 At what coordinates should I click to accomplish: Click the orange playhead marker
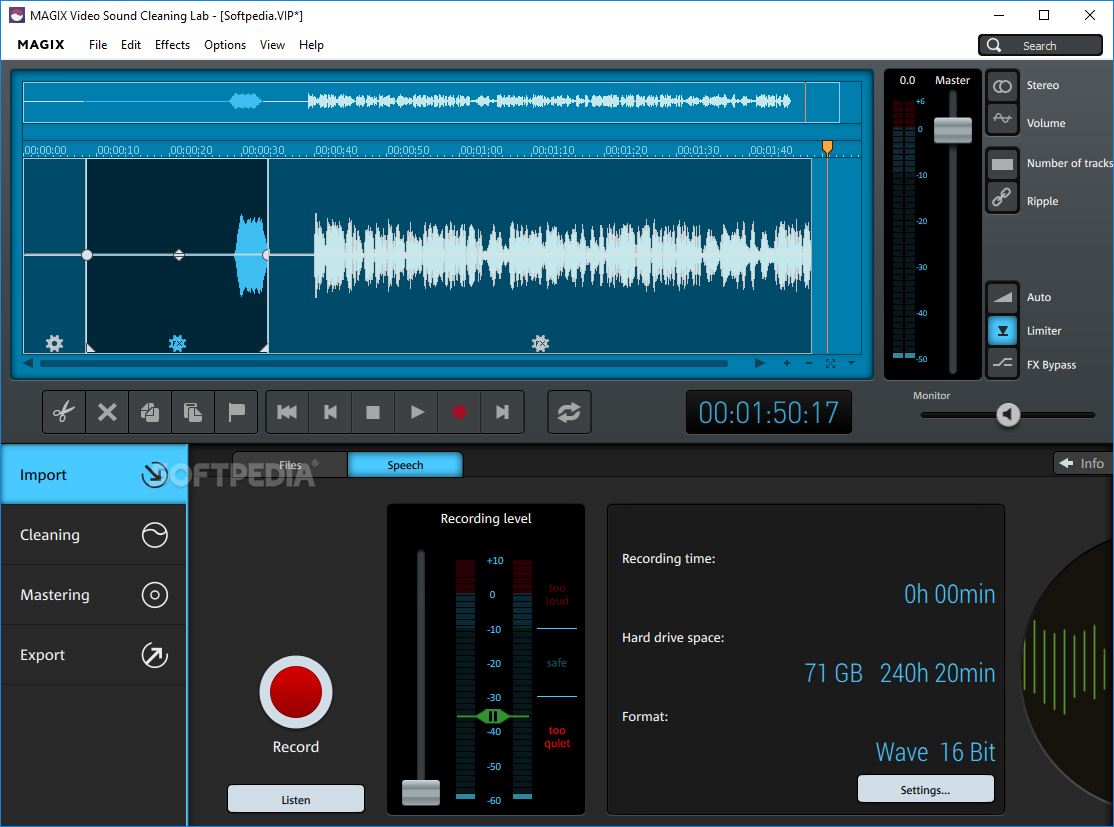(x=827, y=147)
